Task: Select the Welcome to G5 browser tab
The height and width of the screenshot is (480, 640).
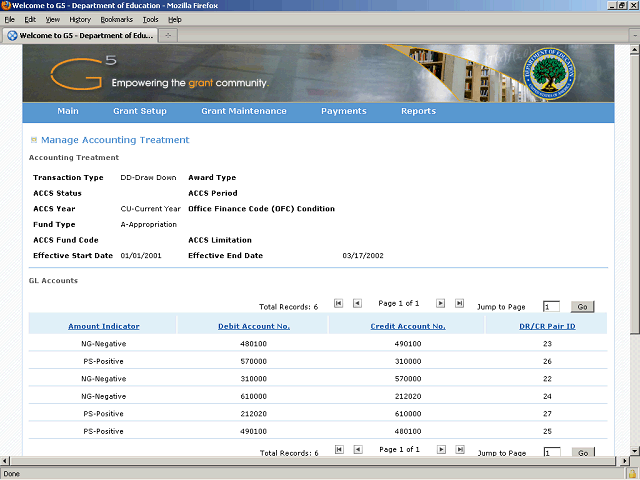Action: (x=80, y=36)
